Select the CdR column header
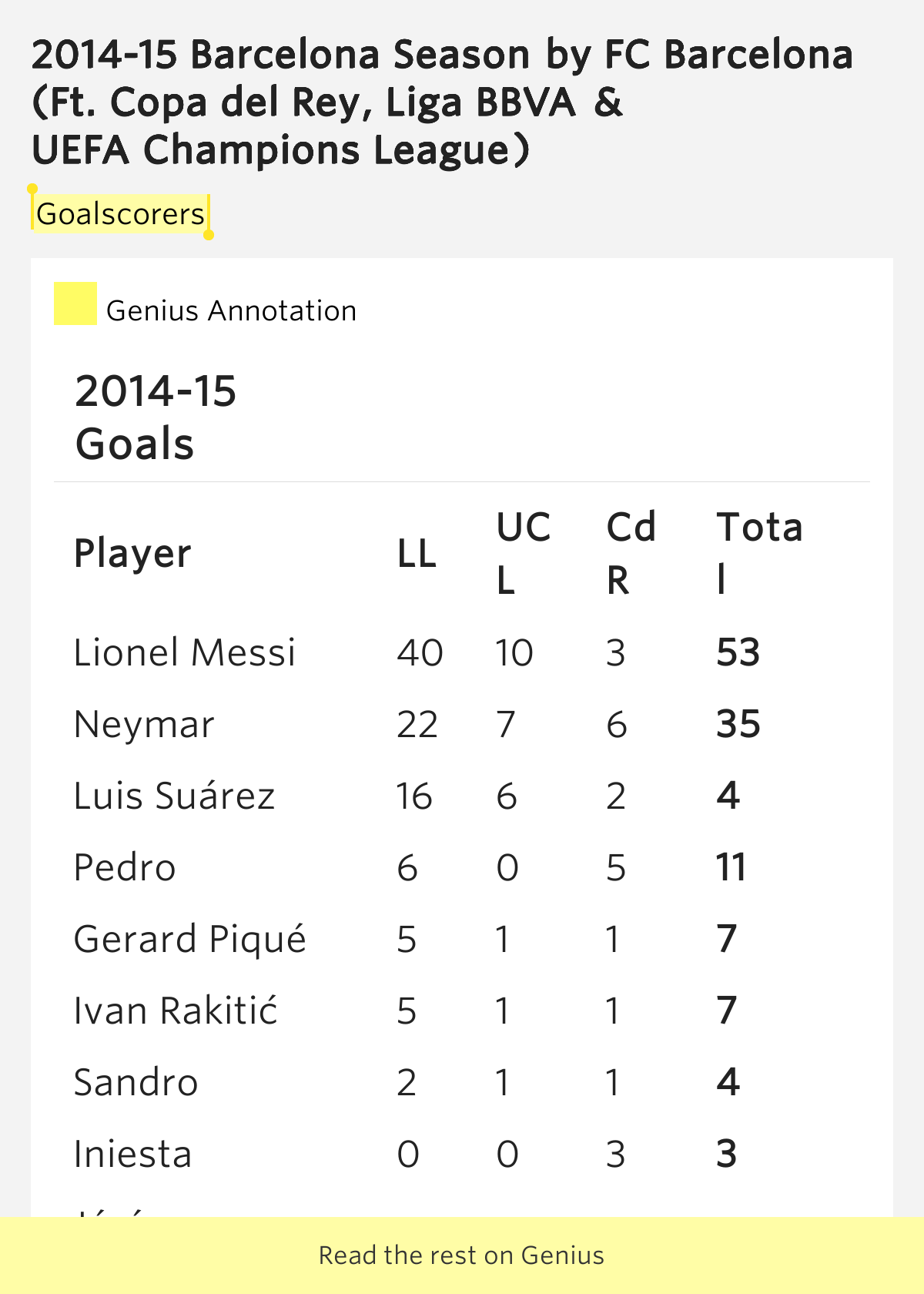 tap(631, 553)
